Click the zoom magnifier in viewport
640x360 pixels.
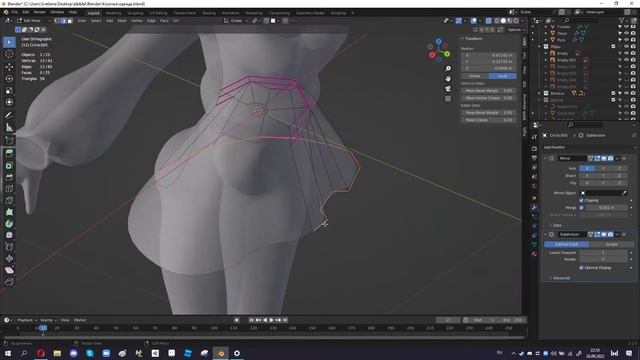448,69
